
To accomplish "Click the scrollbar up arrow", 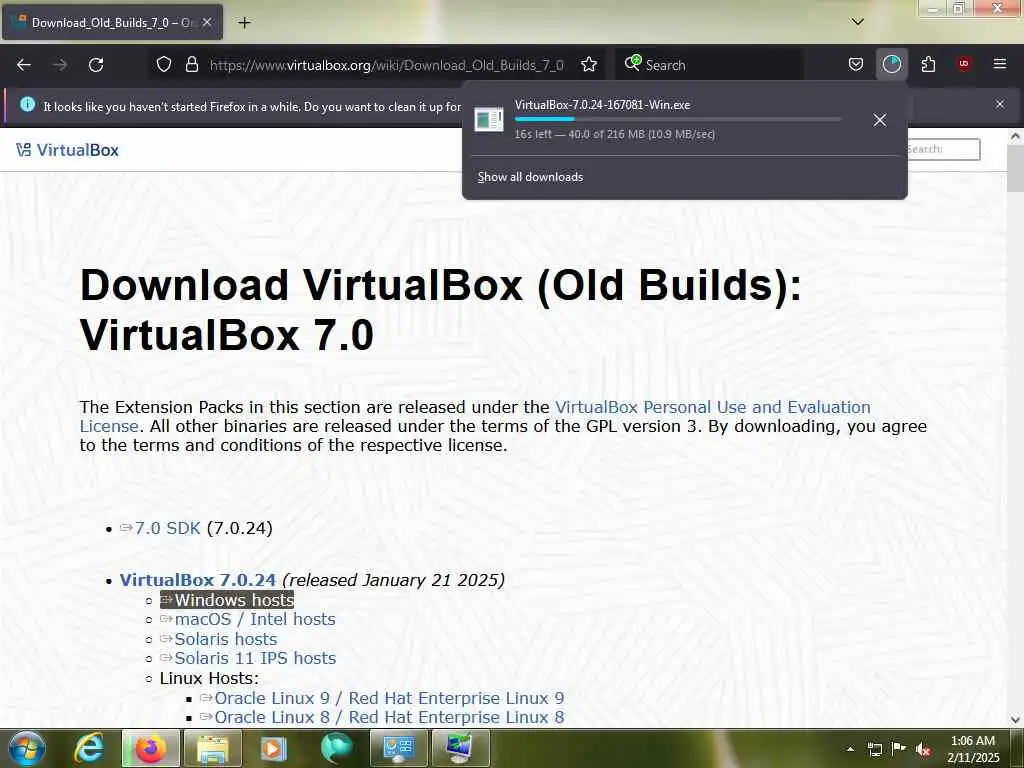I will pos(1015,136).
